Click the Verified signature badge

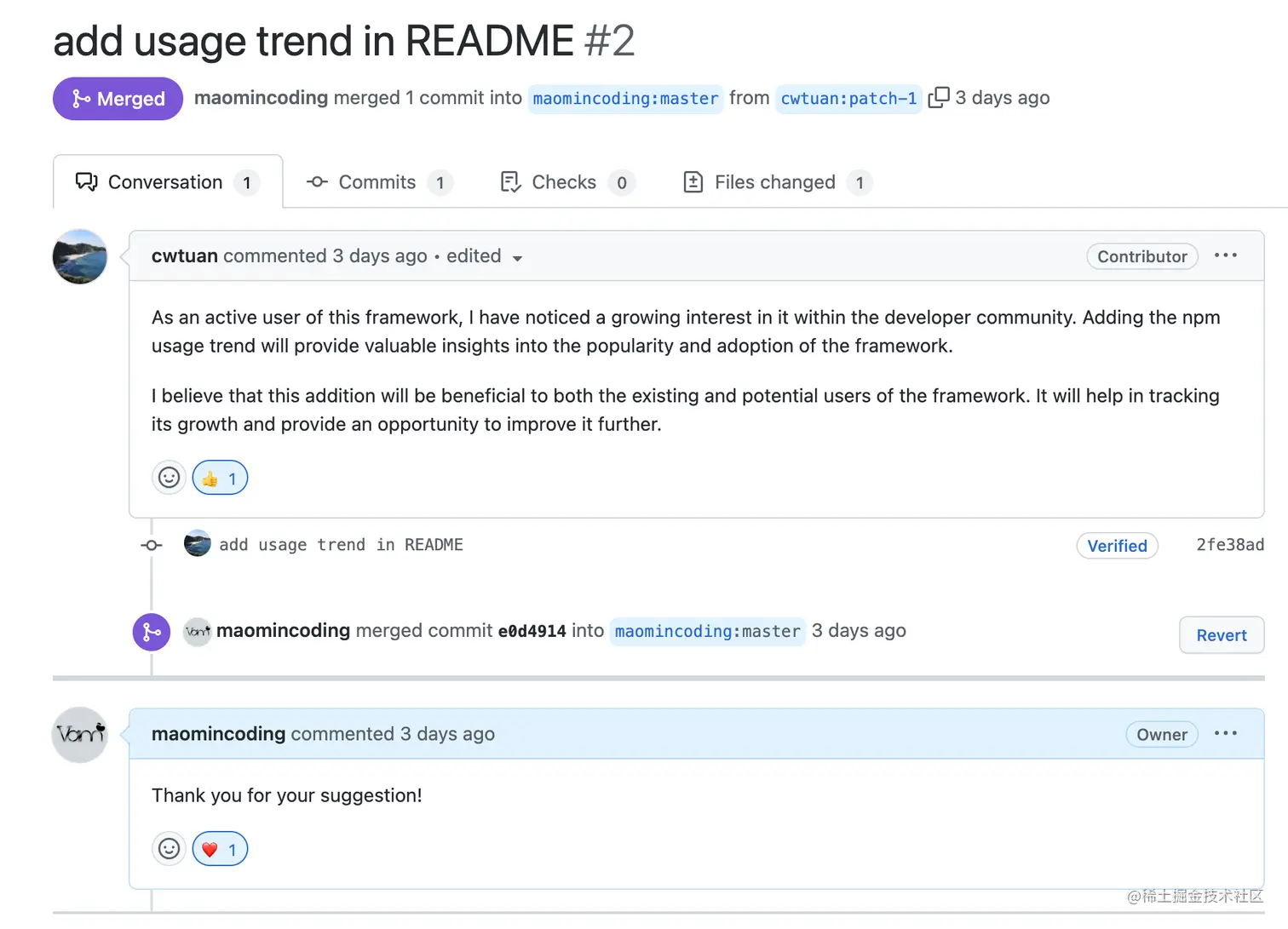1117,546
